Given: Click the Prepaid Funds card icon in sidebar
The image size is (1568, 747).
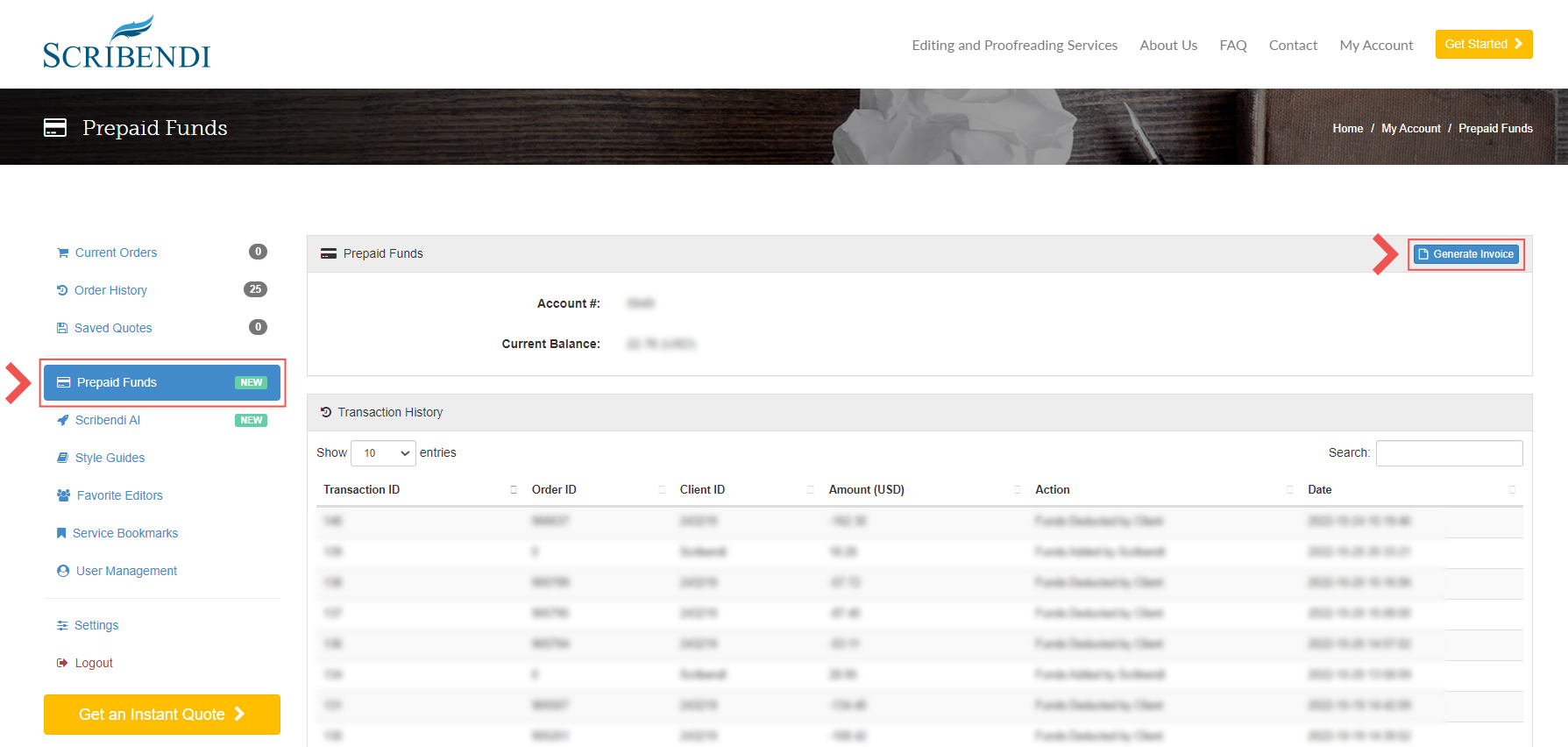Looking at the screenshot, I should click(x=63, y=382).
